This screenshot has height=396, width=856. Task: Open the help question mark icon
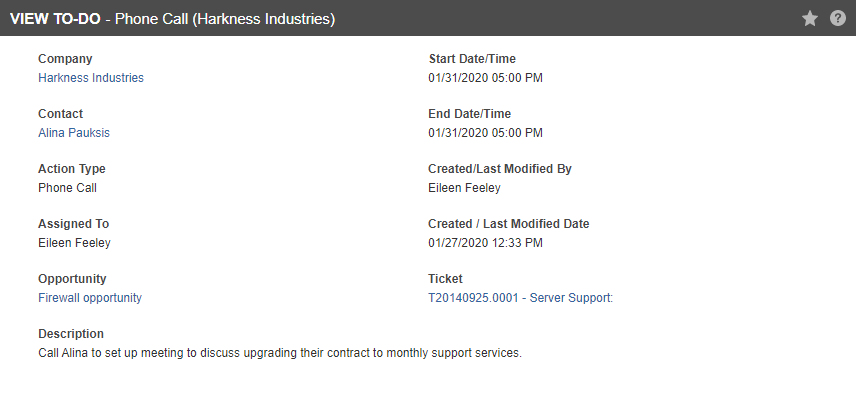837,19
